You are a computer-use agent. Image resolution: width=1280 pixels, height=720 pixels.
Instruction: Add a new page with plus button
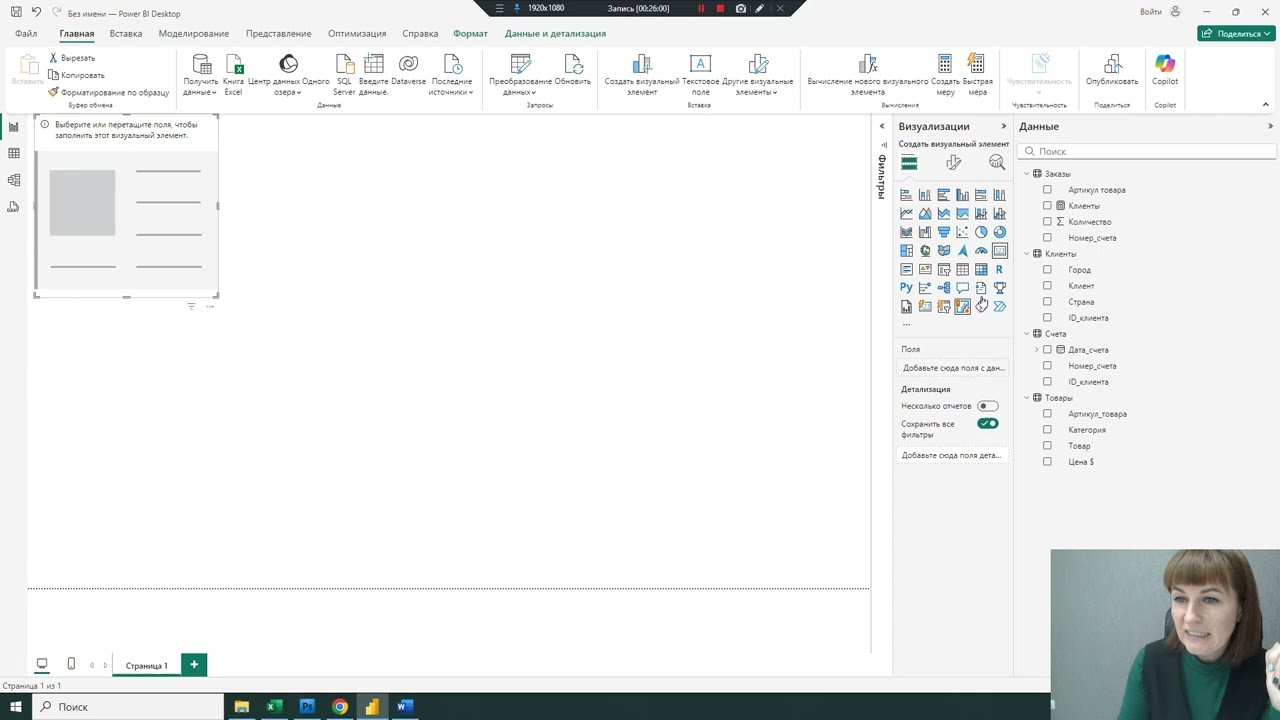[194, 665]
